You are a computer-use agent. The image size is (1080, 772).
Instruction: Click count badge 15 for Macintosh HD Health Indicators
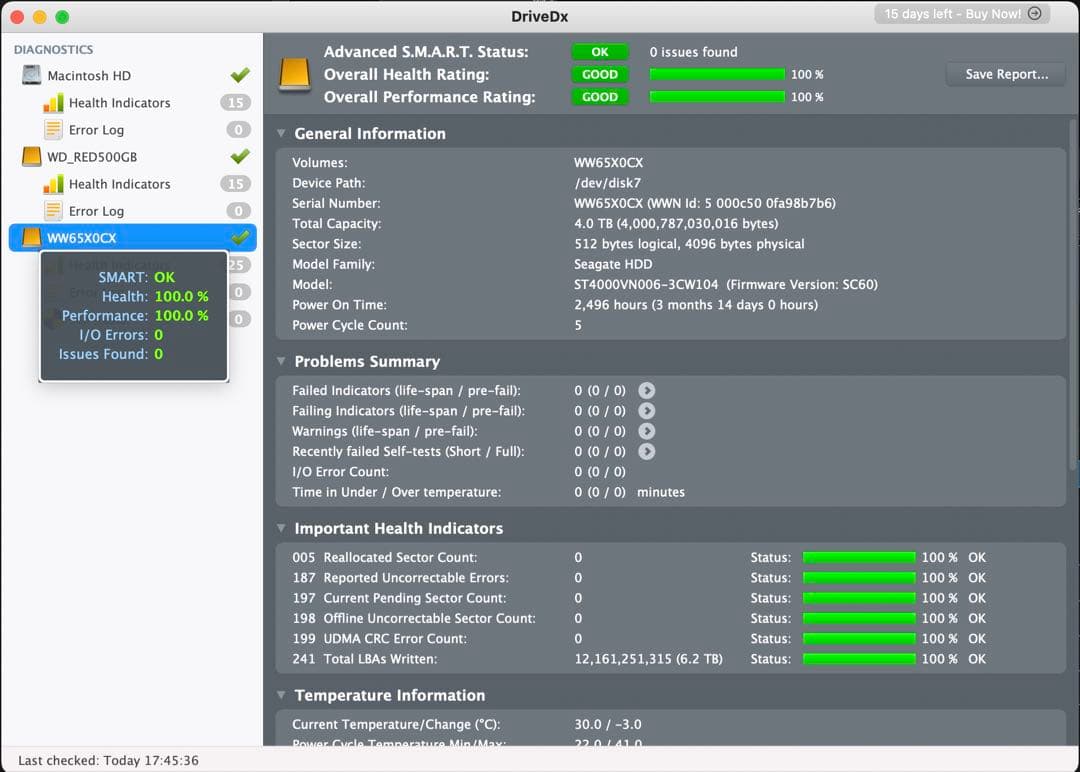point(236,103)
